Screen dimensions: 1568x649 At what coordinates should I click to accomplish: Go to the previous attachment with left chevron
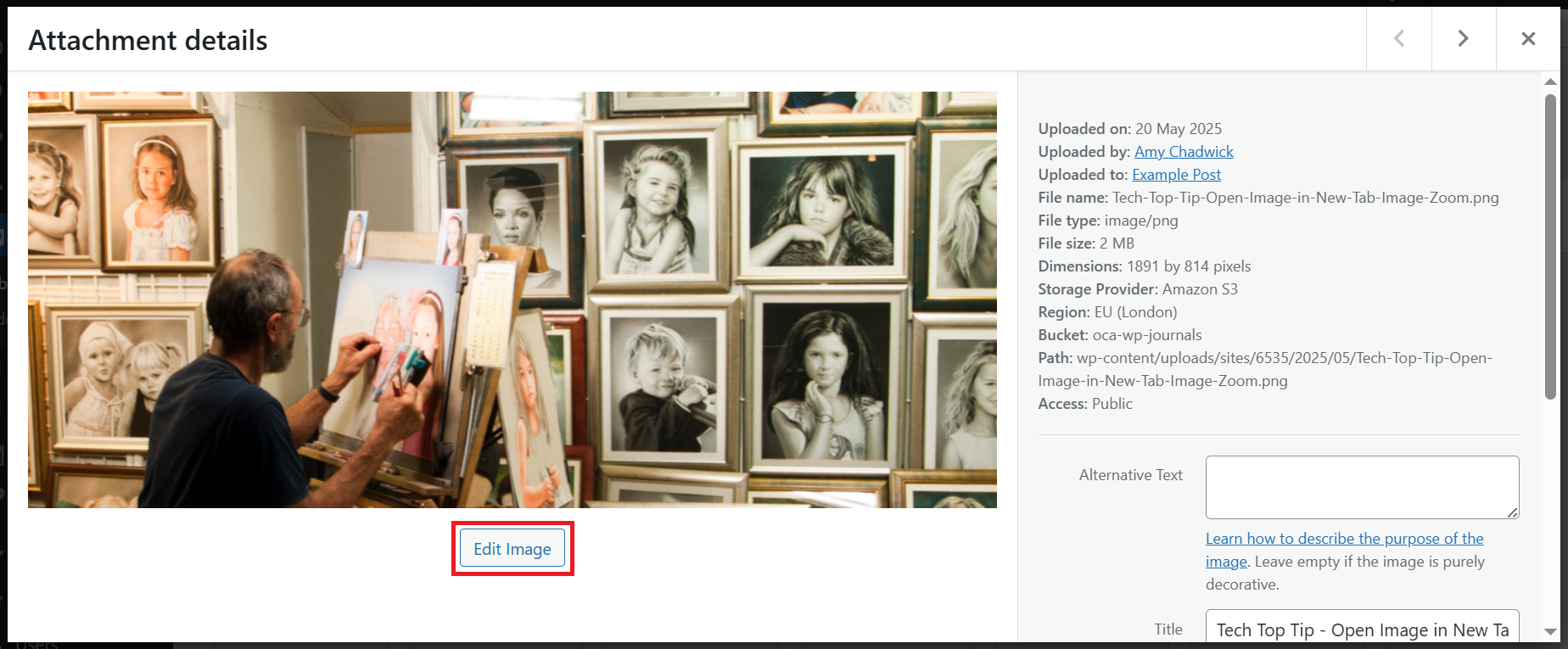tap(1399, 39)
